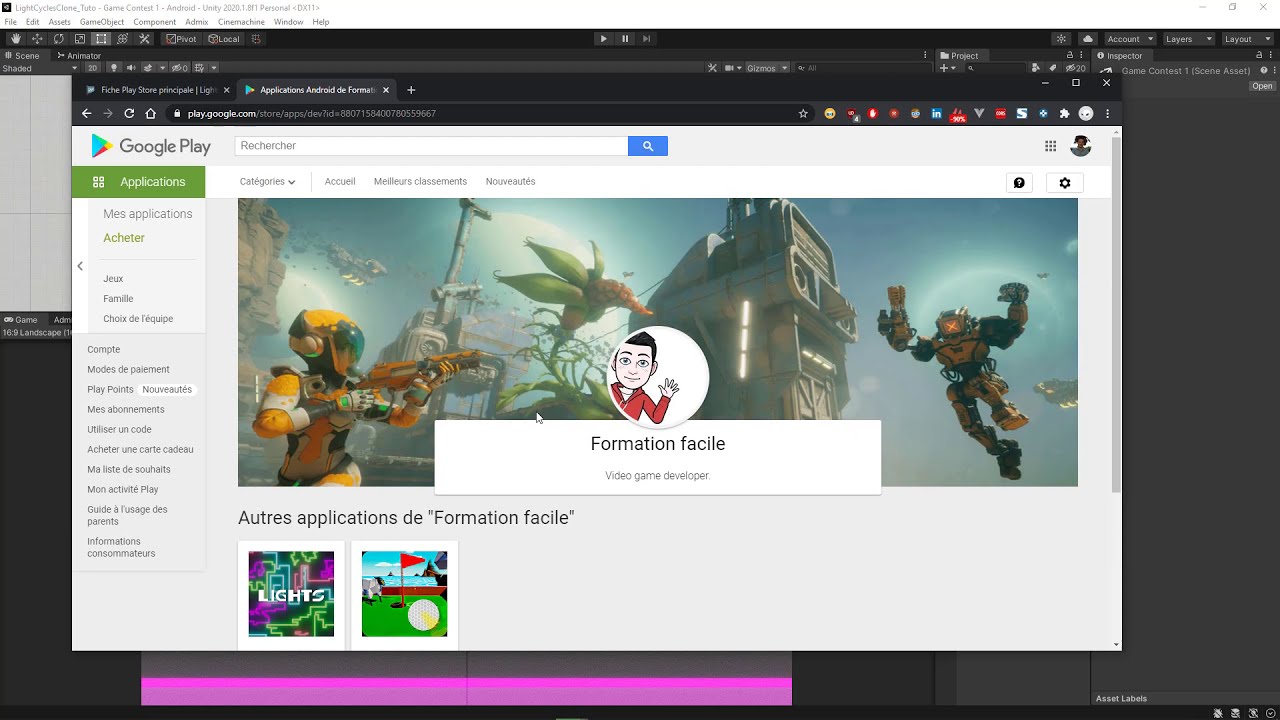The width and height of the screenshot is (1280, 720).
Task: Click the Rechercher search field
Action: (x=431, y=146)
